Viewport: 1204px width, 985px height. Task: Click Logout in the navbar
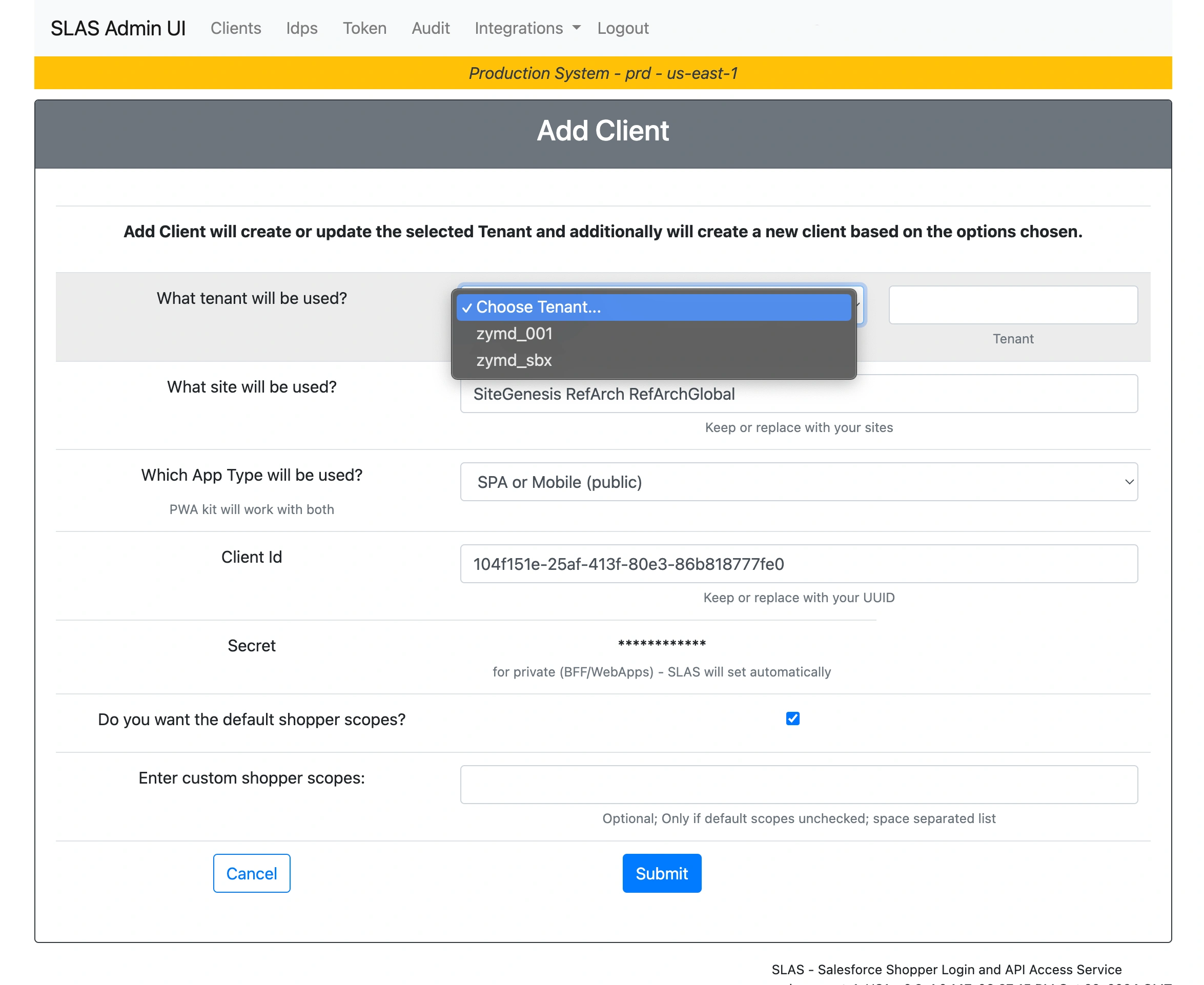pos(622,28)
